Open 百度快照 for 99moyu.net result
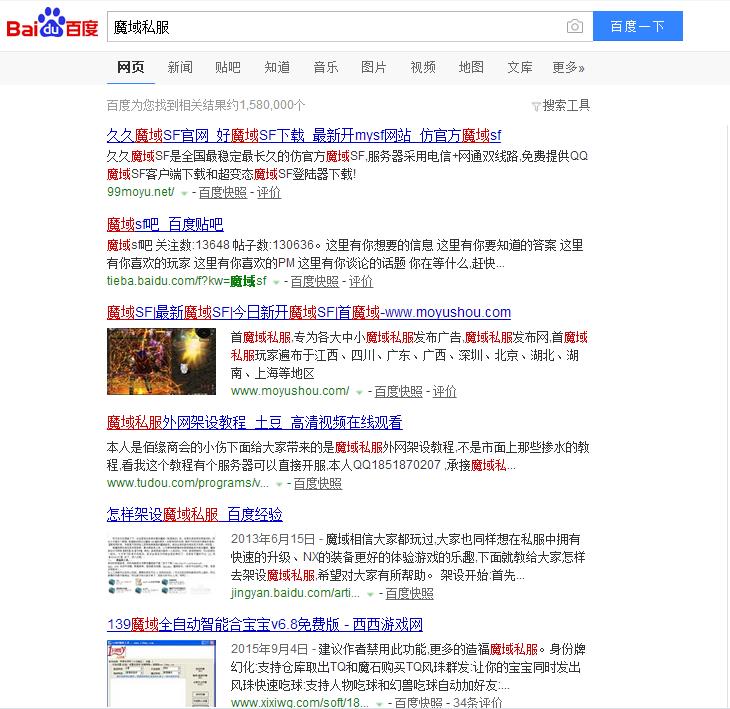 (x=223, y=192)
